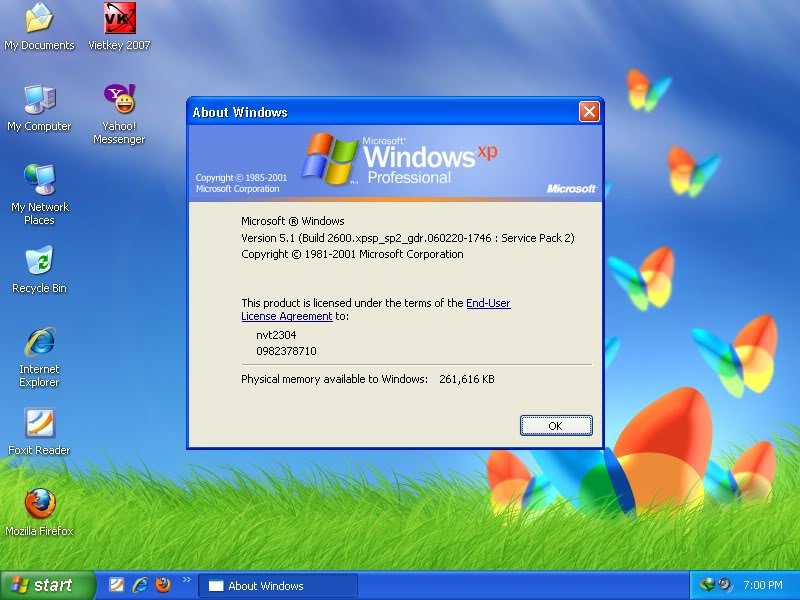Launch Firefox from Quick Launch bar
Viewport: 800px width, 600px height.
click(163, 585)
